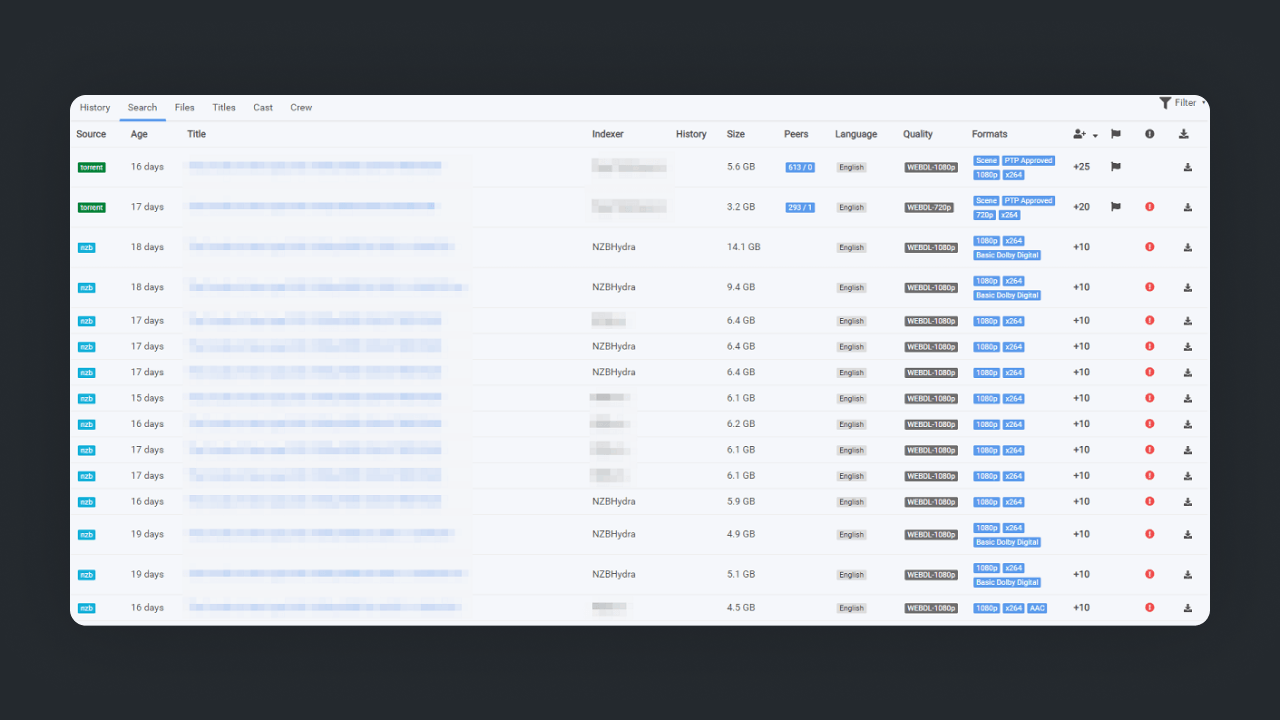Show rejection warning for 3.2 GB release
1280x720 pixels.
[1149, 207]
